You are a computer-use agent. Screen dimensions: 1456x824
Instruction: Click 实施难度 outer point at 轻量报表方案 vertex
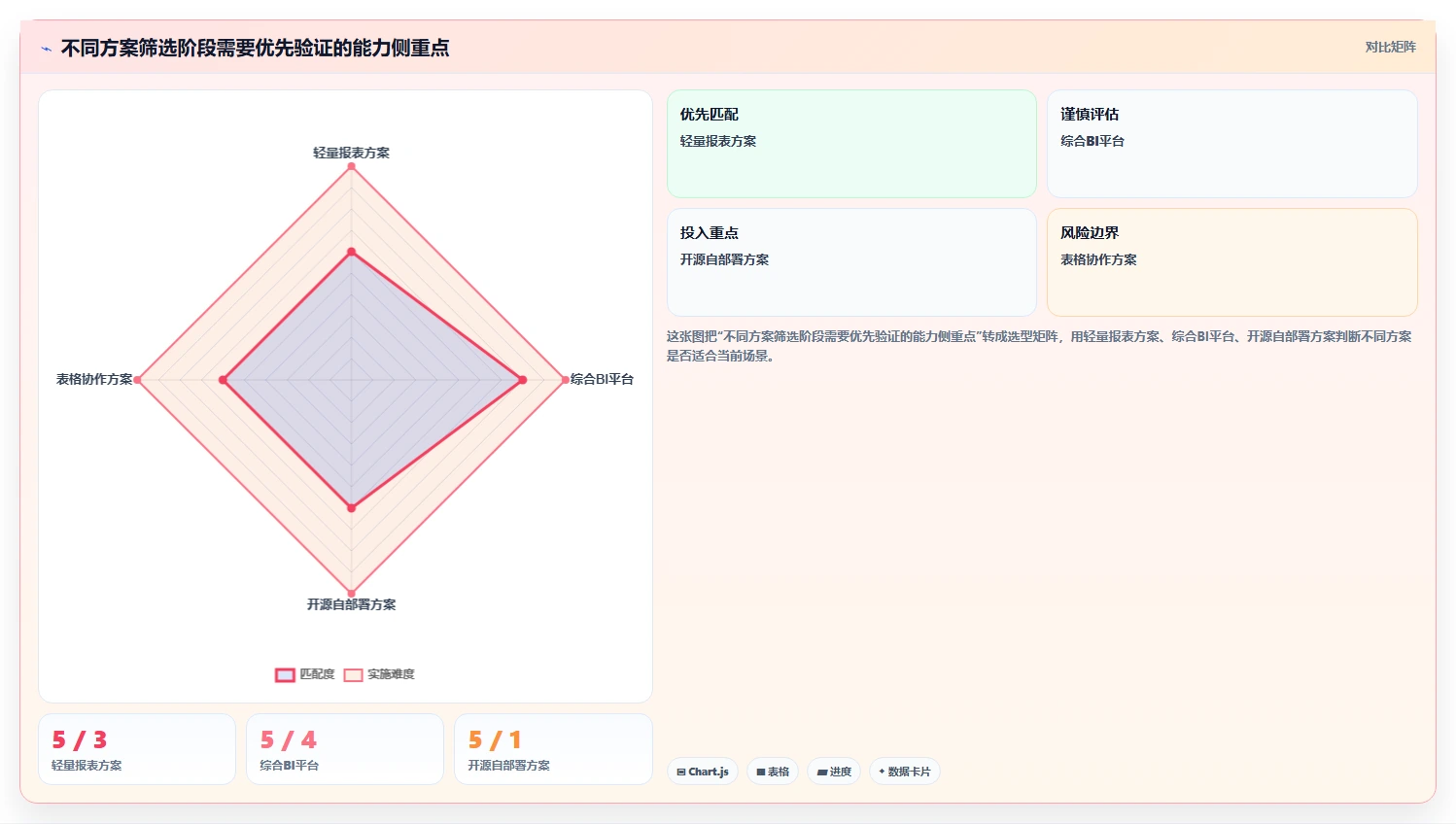click(x=351, y=166)
